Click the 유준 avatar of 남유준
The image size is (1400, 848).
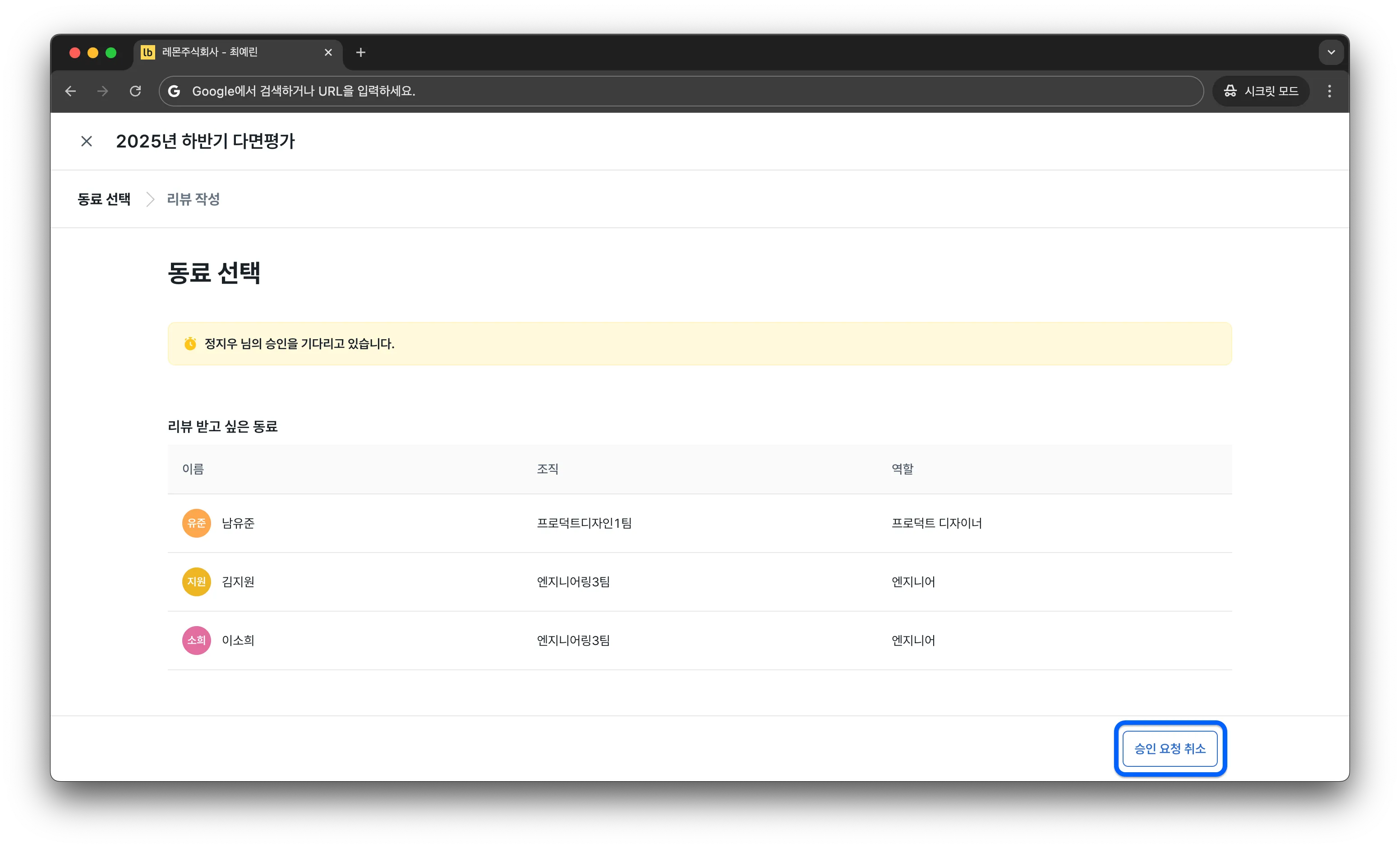click(196, 523)
